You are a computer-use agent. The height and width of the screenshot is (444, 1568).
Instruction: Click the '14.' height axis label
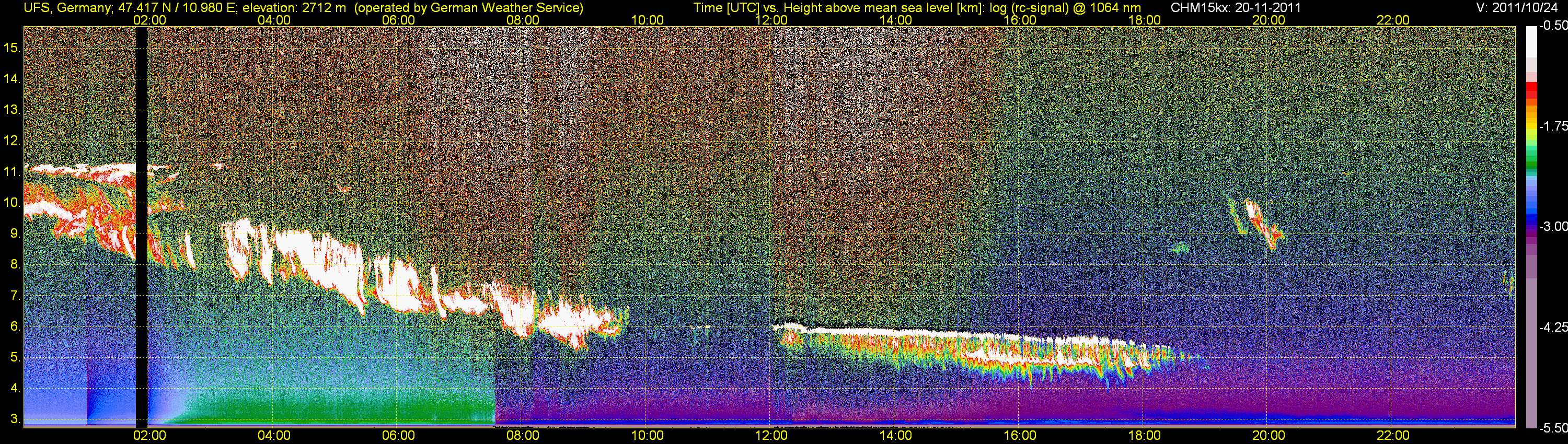(x=11, y=79)
